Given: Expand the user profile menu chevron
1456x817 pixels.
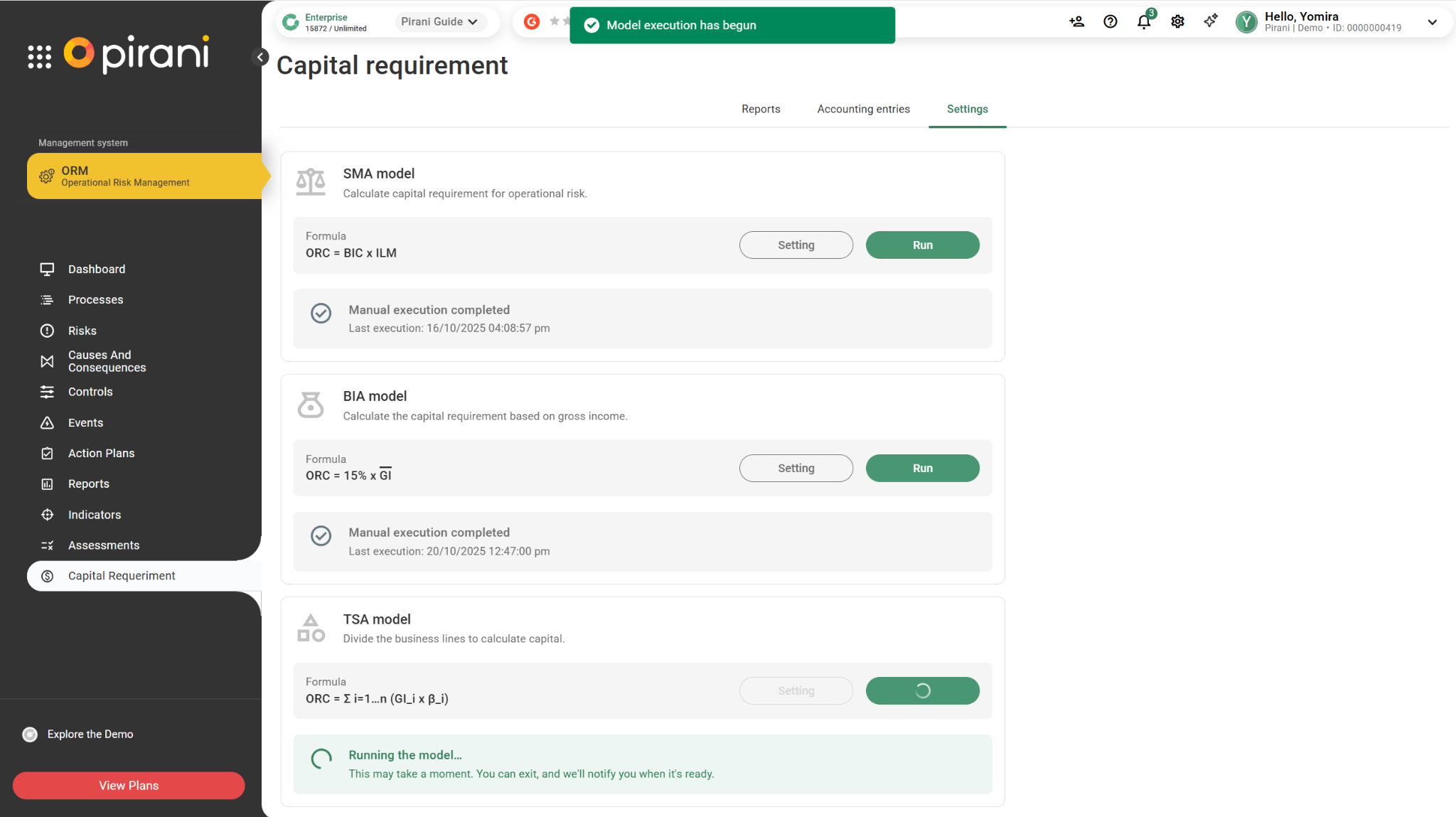Looking at the screenshot, I should coord(1432,22).
